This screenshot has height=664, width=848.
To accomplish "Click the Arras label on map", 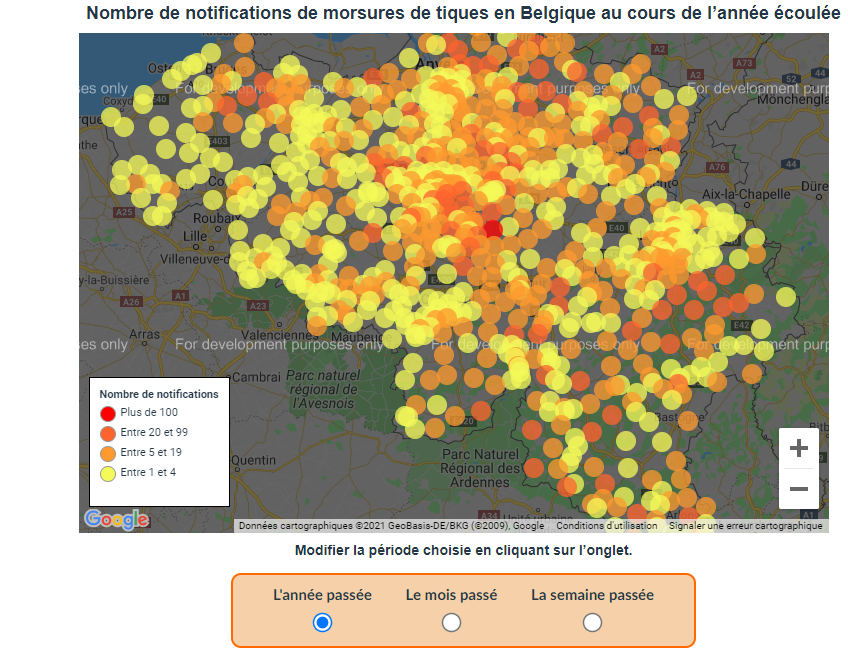I will pos(144,334).
